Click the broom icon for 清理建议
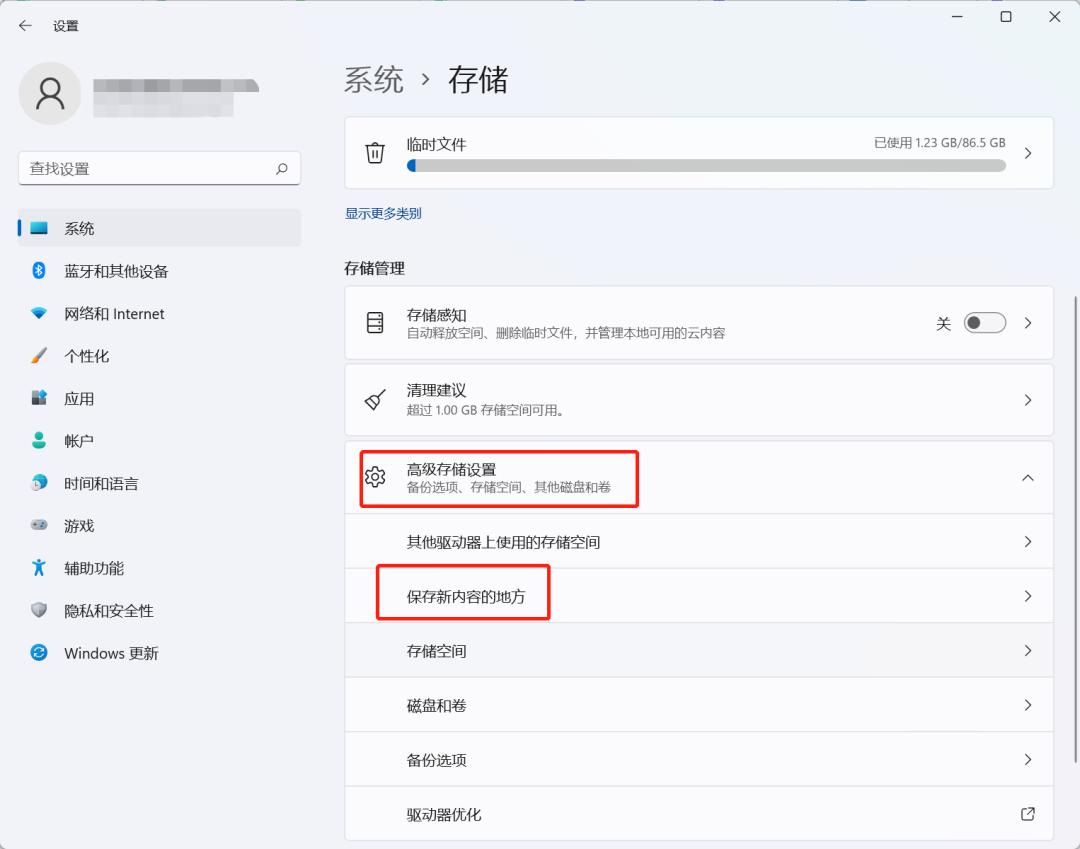Image resolution: width=1080 pixels, height=849 pixels. [x=375, y=399]
